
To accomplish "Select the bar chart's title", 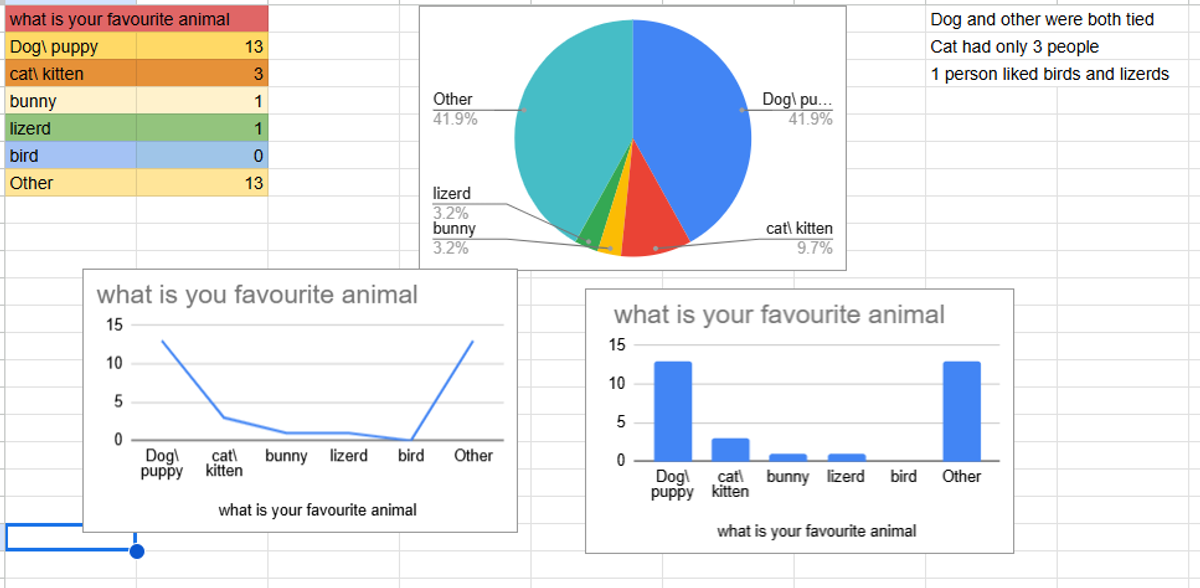I will point(778,315).
